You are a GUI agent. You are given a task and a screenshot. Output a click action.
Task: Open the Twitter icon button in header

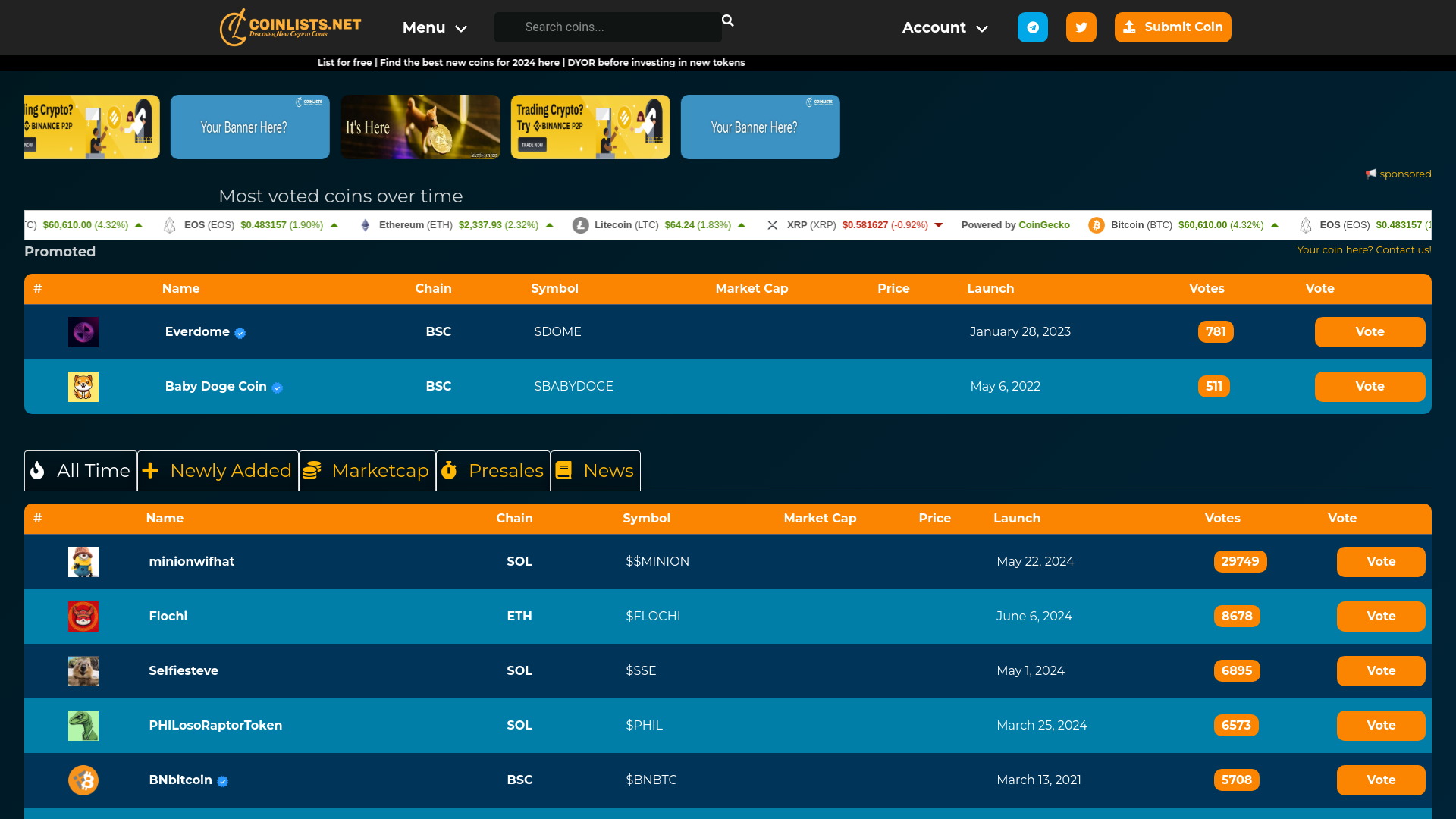[1081, 27]
